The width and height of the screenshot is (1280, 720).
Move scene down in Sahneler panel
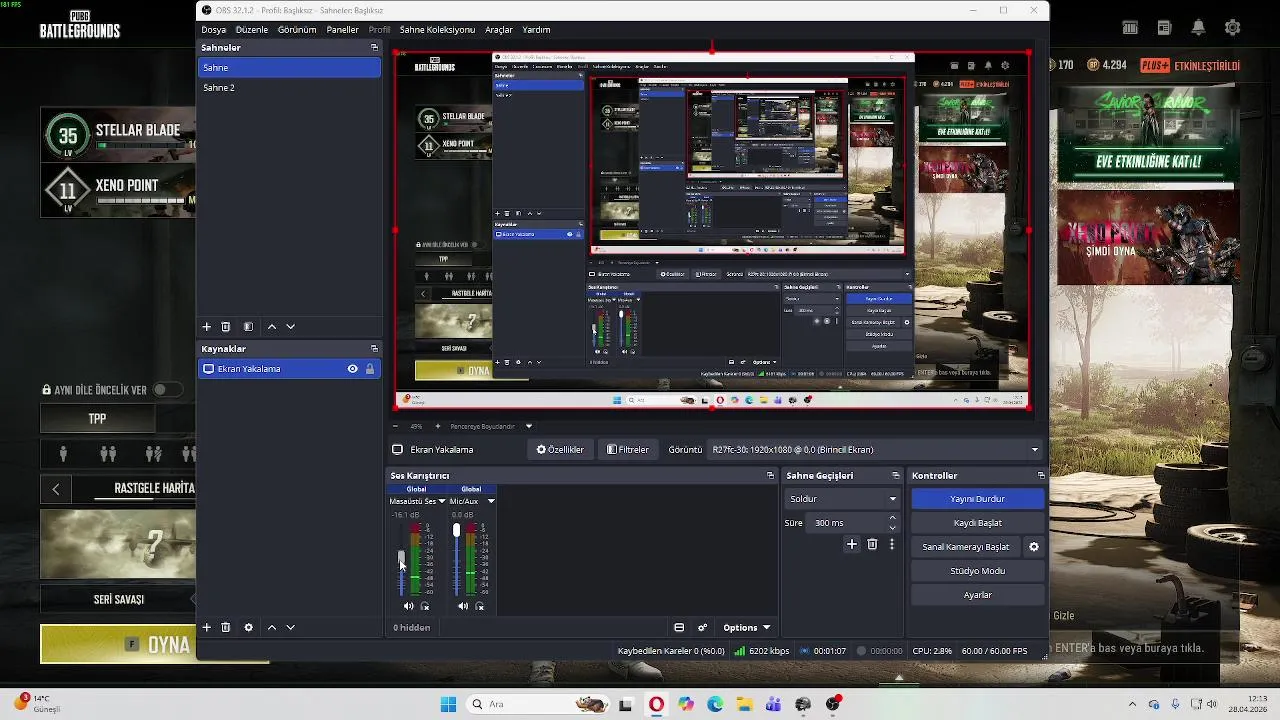point(290,327)
